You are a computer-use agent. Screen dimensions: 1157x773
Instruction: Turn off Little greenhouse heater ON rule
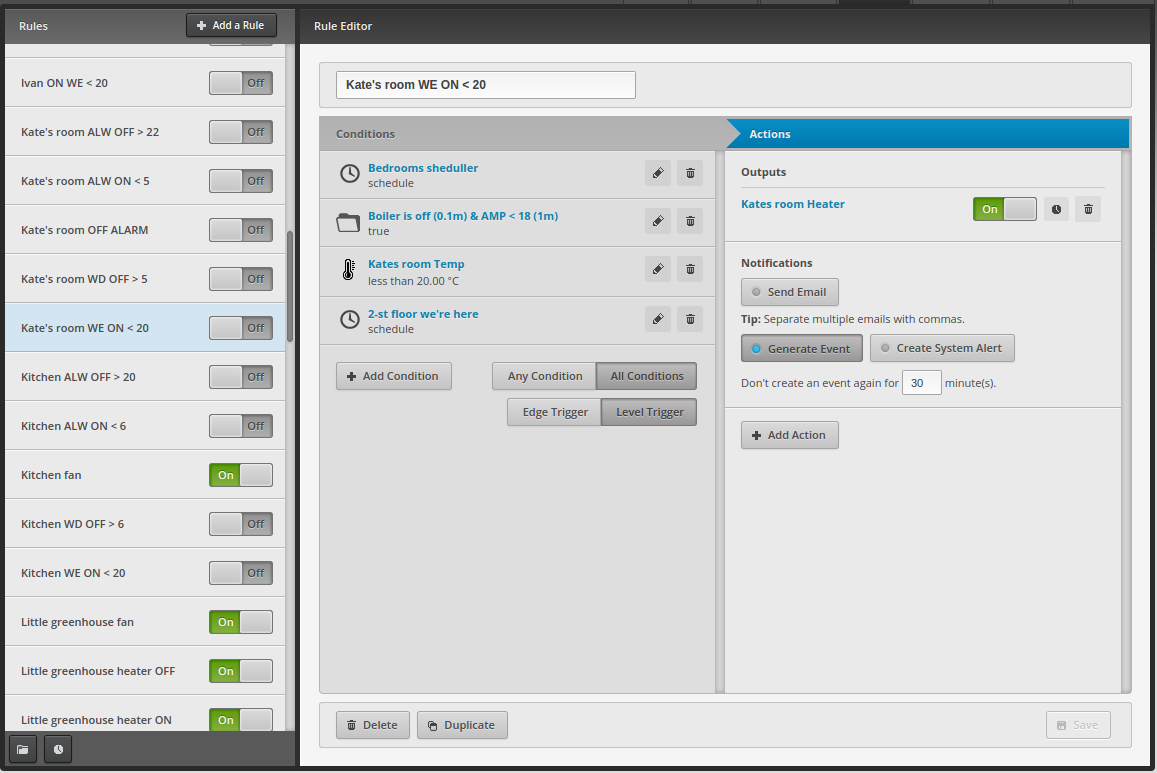pos(241,719)
